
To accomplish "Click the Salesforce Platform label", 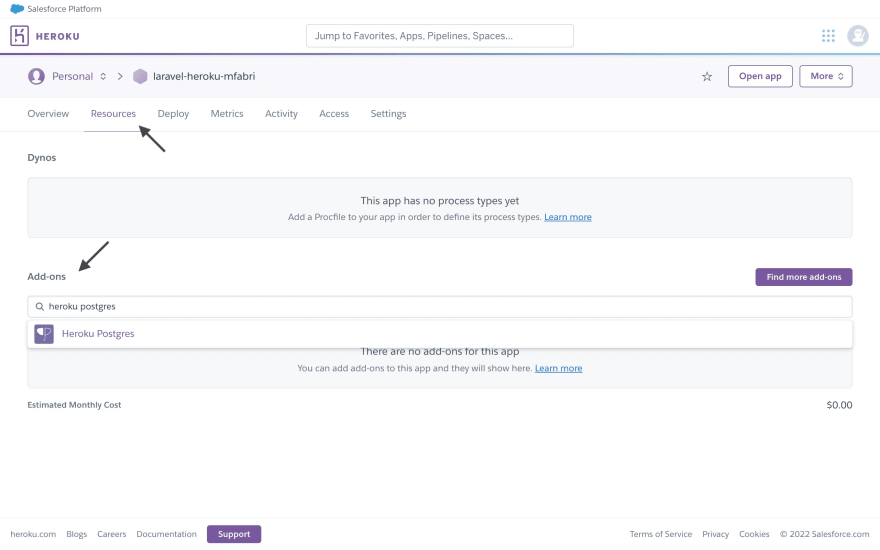I will tap(64, 9).
